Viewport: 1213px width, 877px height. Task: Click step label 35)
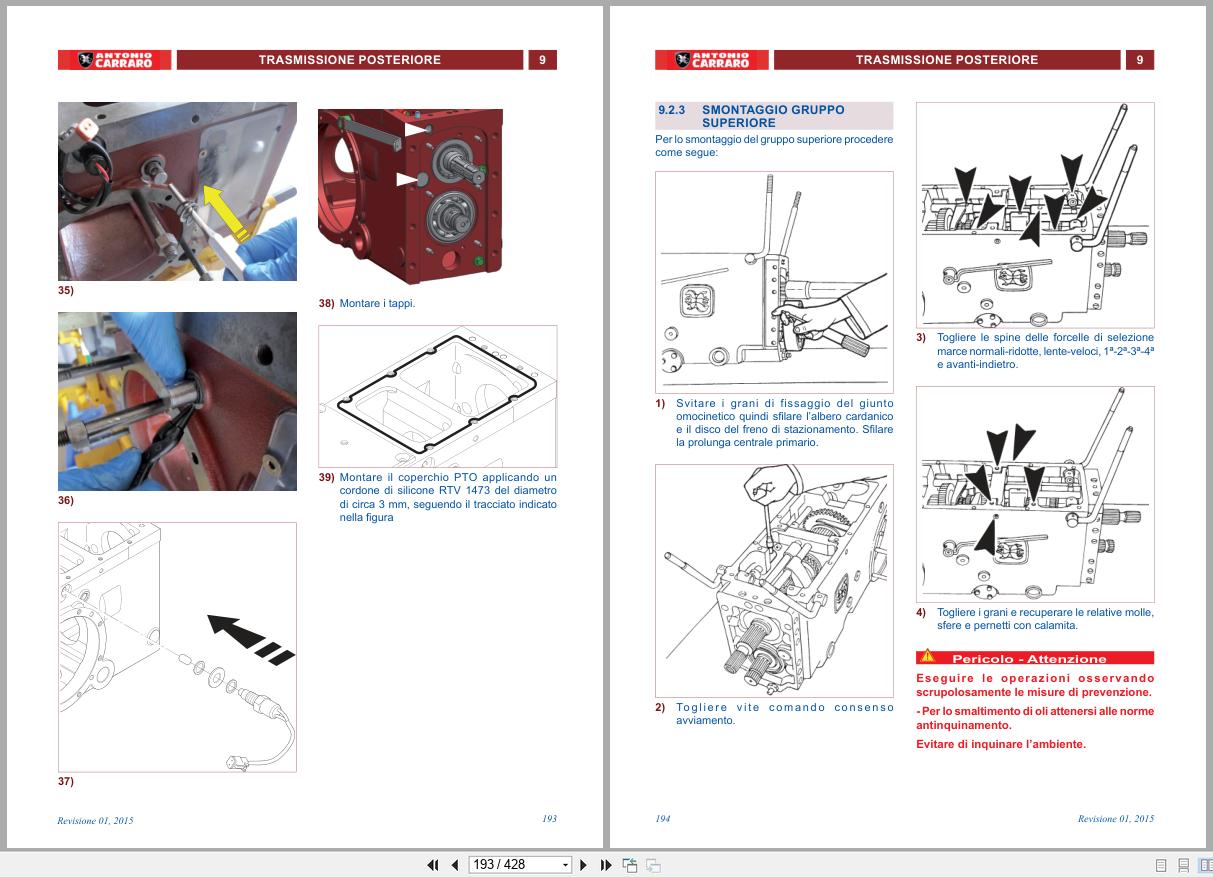click(66, 290)
